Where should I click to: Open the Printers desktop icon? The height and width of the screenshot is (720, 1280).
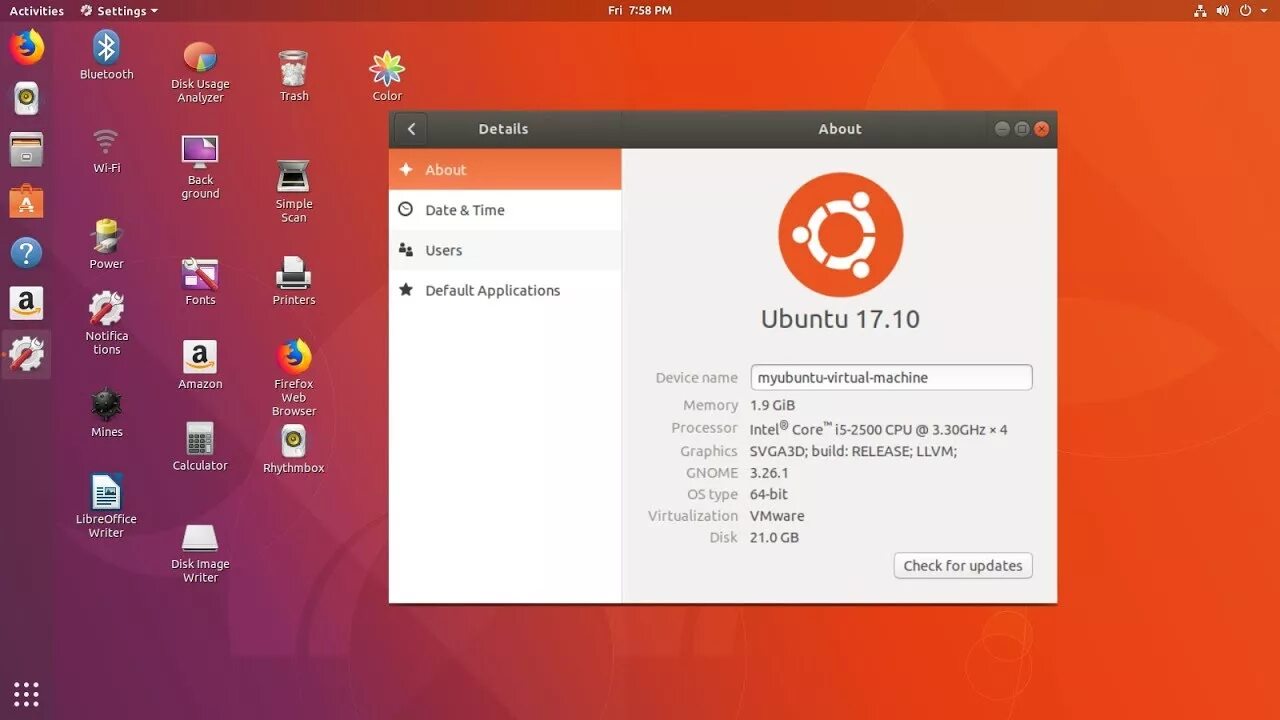click(294, 281)
